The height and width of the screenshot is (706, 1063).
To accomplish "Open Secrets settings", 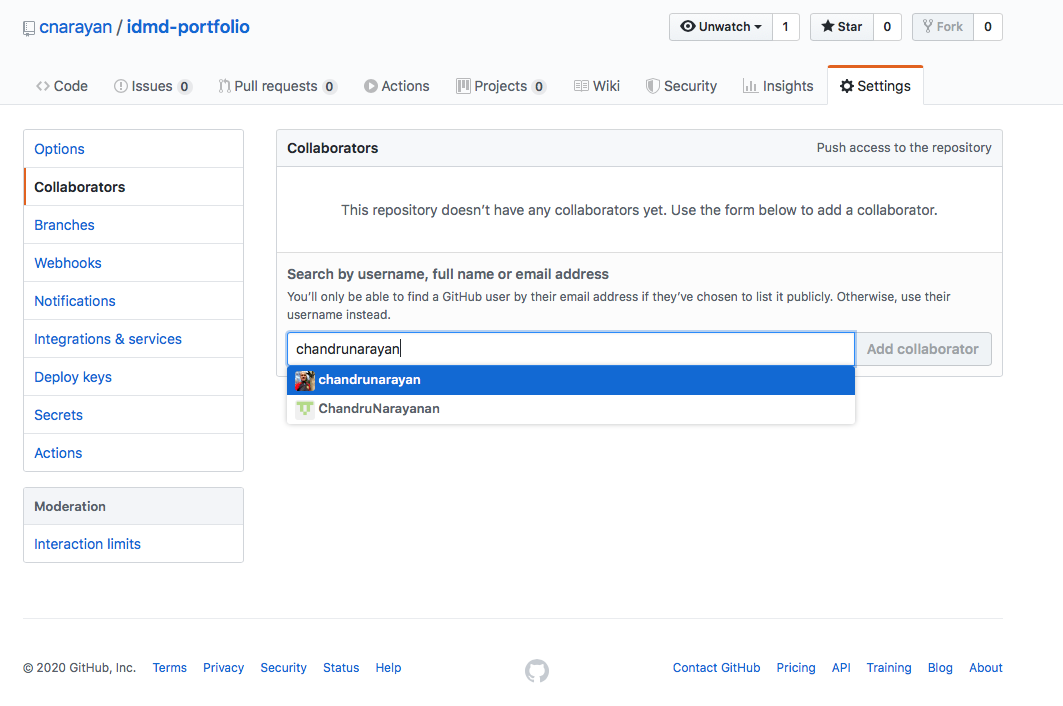I will click(x=134, y=415).
